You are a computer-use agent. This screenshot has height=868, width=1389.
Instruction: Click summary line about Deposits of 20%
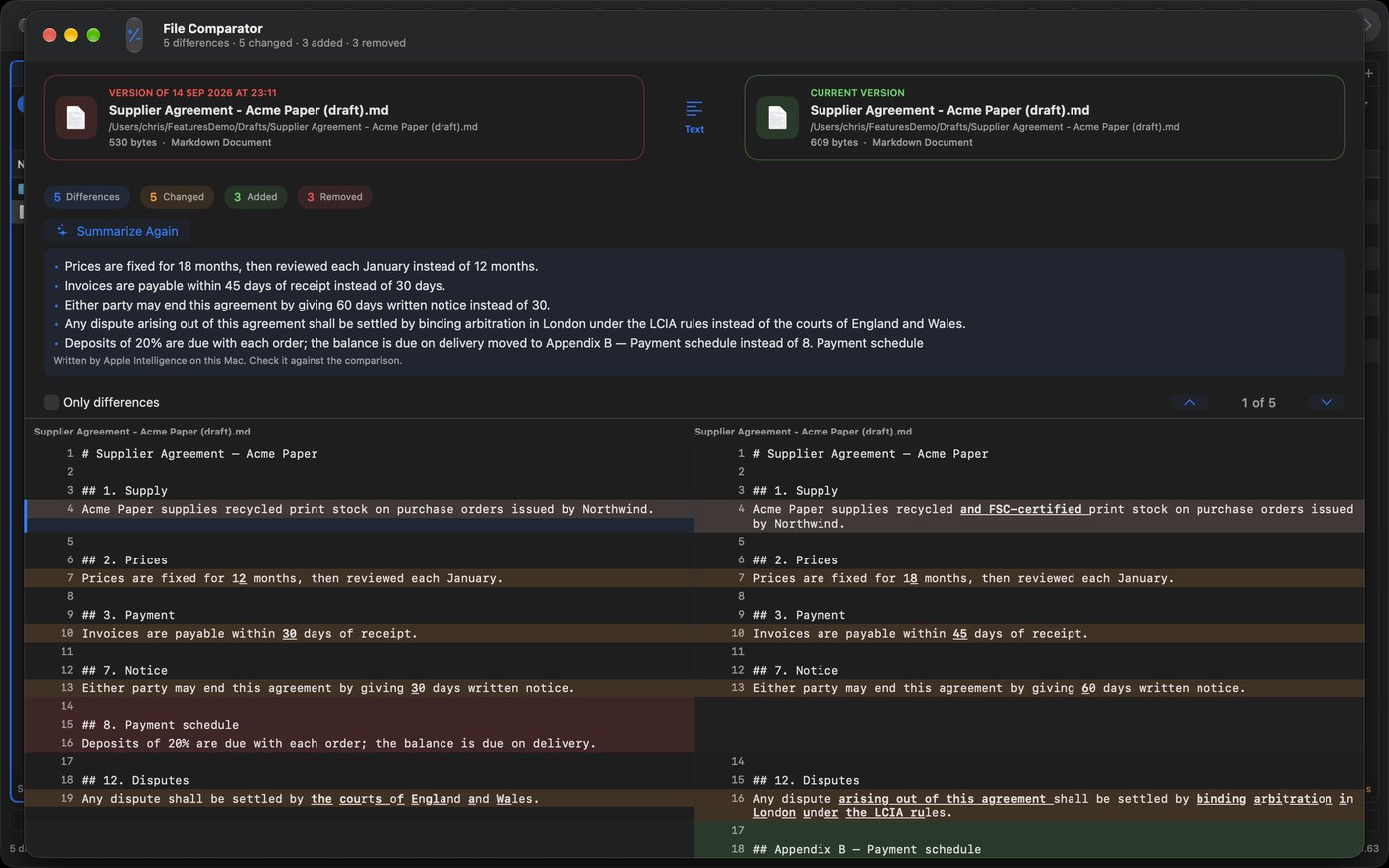pos(494,343)
